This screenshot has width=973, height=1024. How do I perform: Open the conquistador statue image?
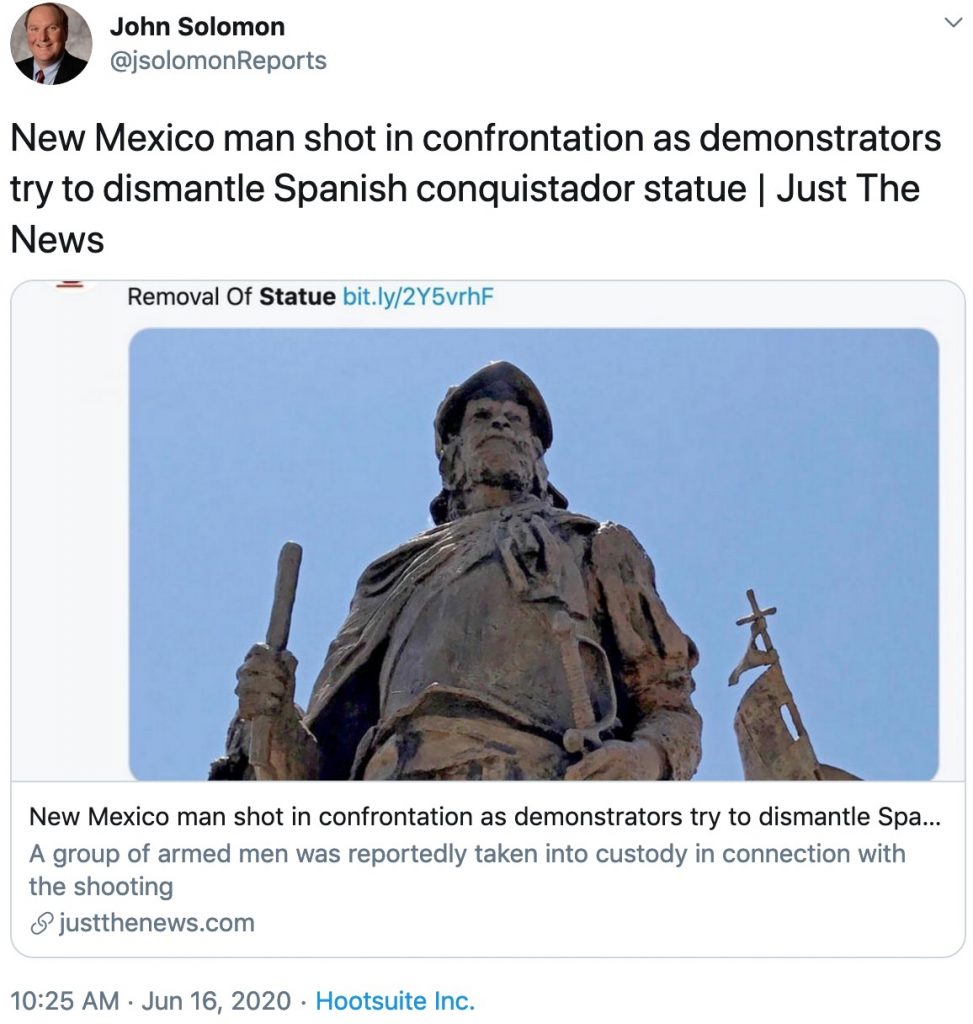pos(534,554)
